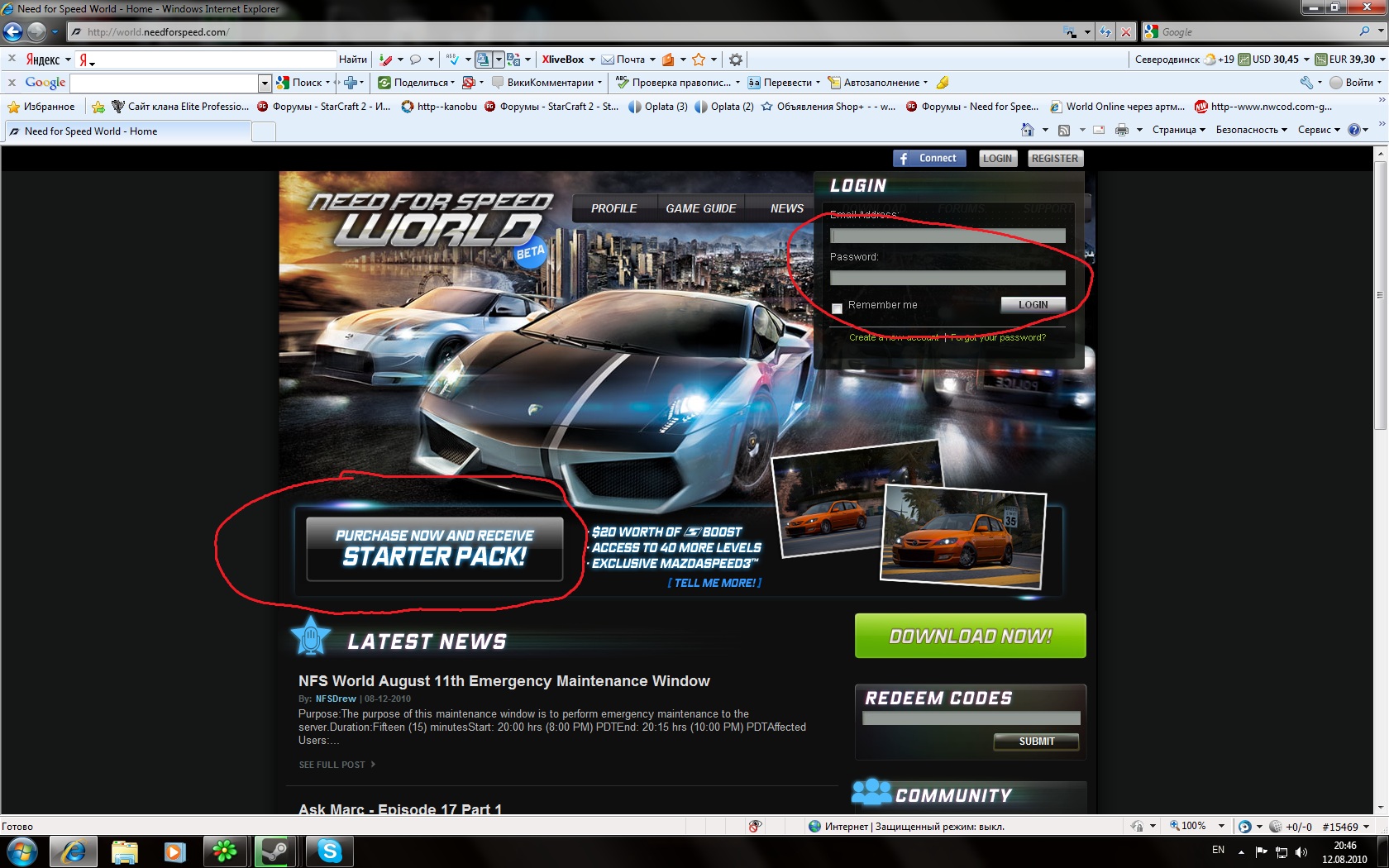Click the Google toolbar highlighter icon
The width and height of the screenshot is (1389, 868).
943,83
